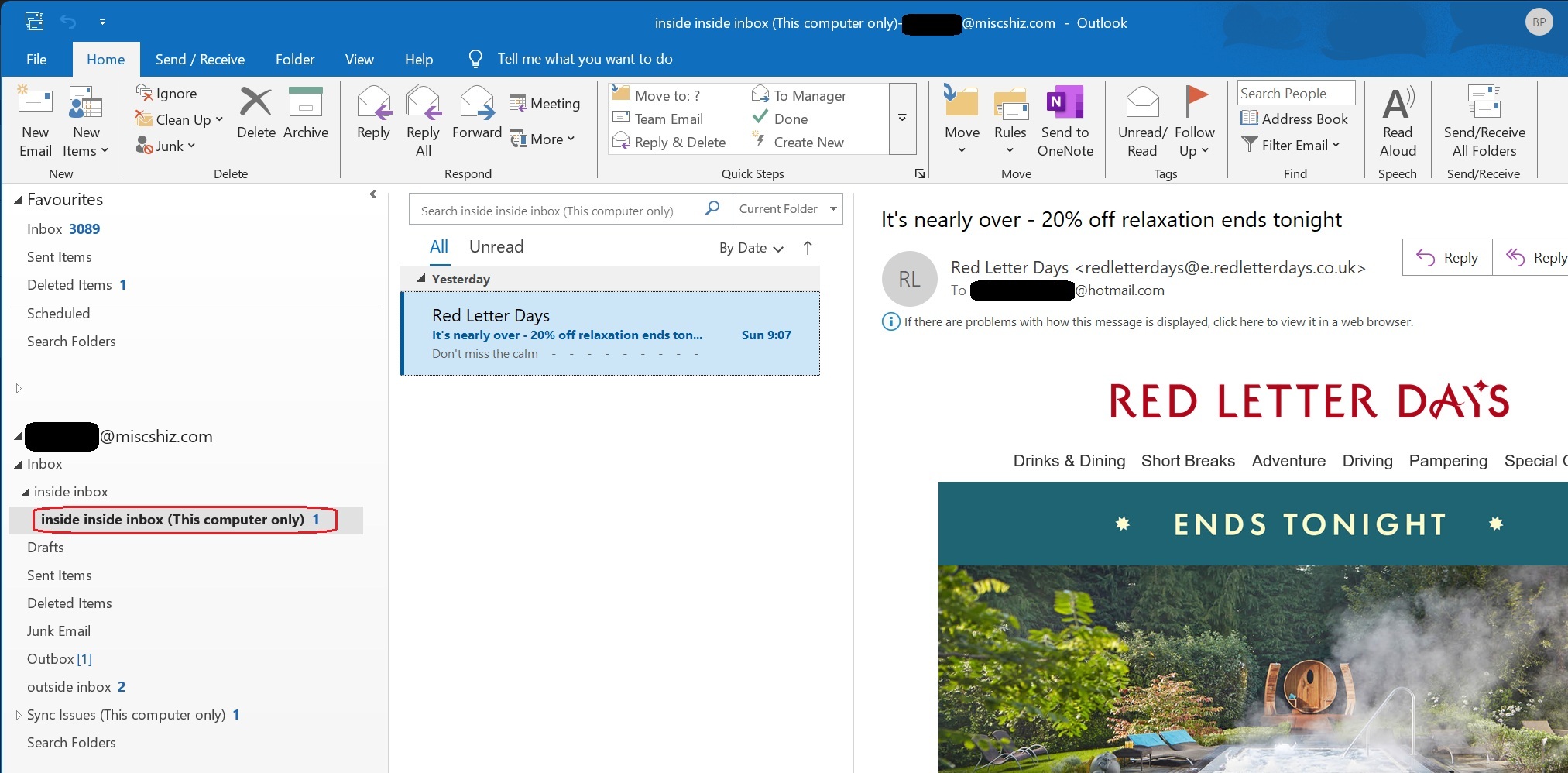Toggle Unread/Read status
The image size is (1568, 773).
[x=1142, y=121]
